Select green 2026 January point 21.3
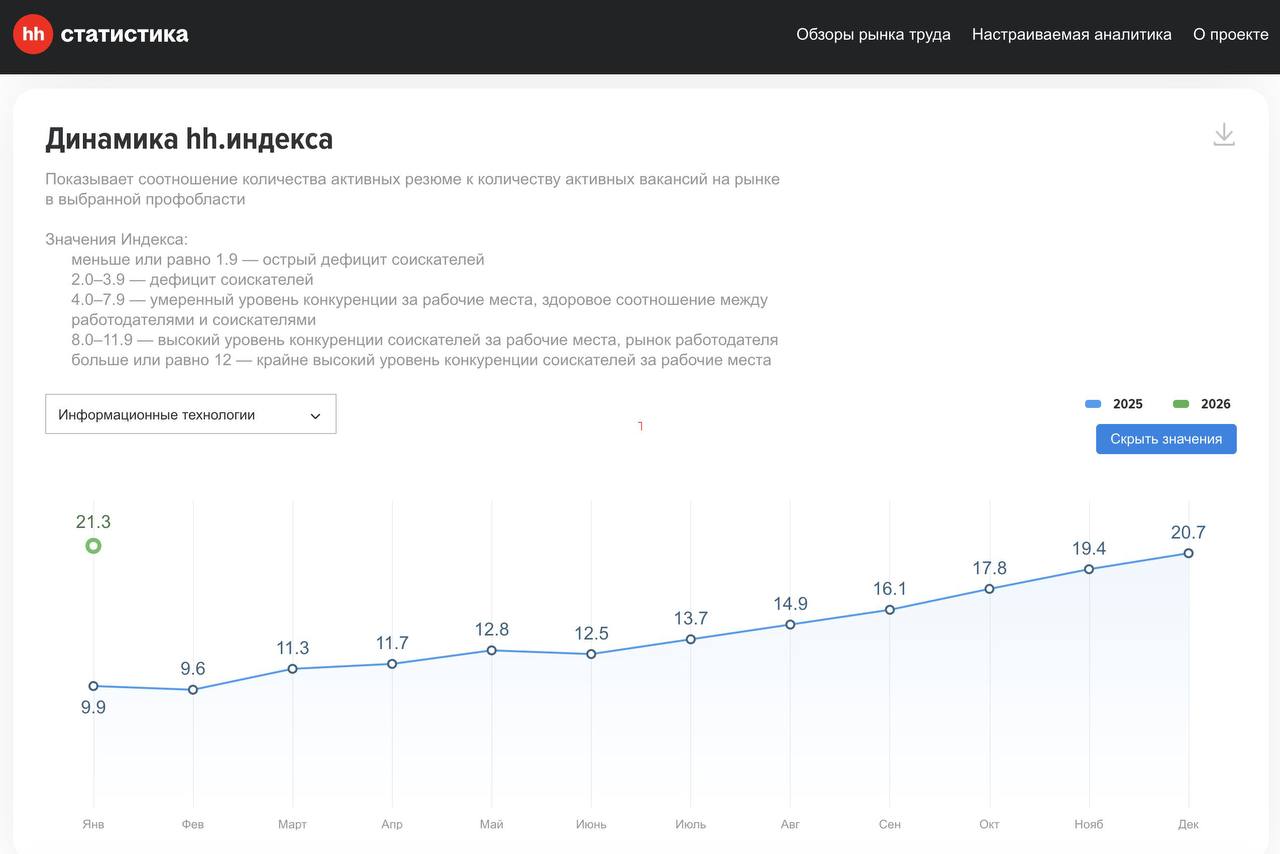1280x854 pixels. (x=93, y=546)
